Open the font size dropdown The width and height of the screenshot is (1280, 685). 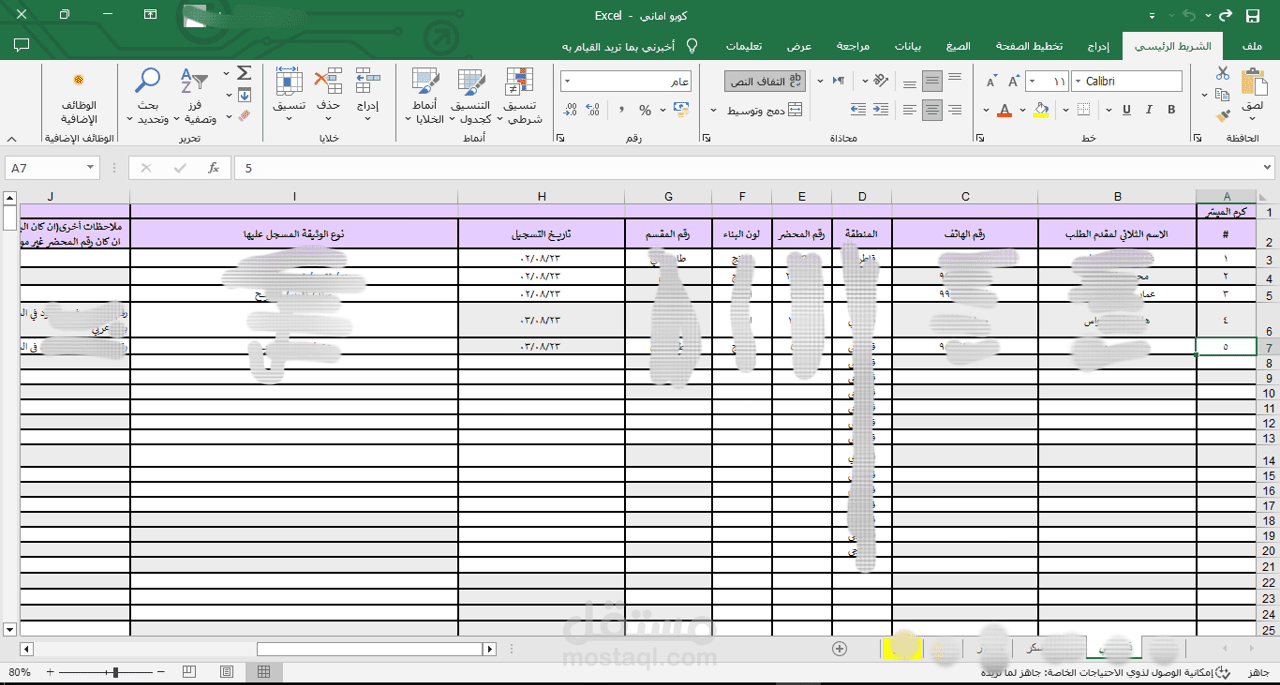1033,82
